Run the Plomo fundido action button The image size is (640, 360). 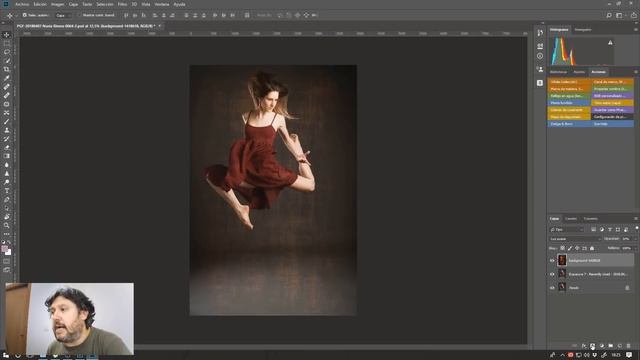[x=569, y=103]
